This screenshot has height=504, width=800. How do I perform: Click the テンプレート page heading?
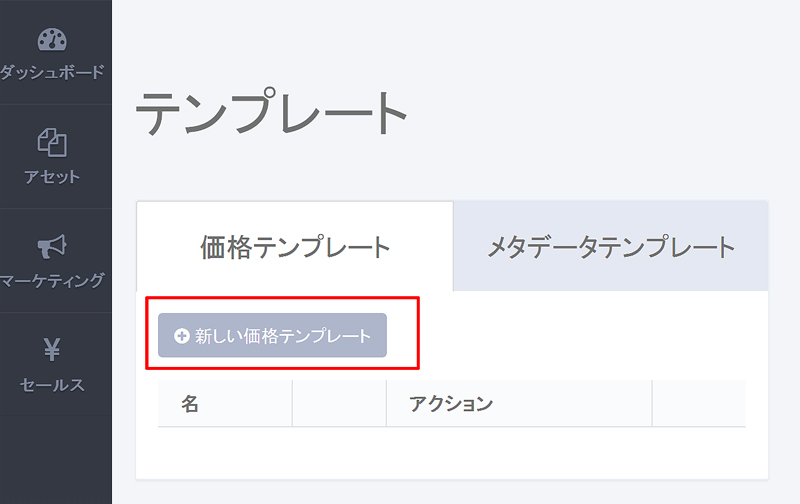click(271, 111)
